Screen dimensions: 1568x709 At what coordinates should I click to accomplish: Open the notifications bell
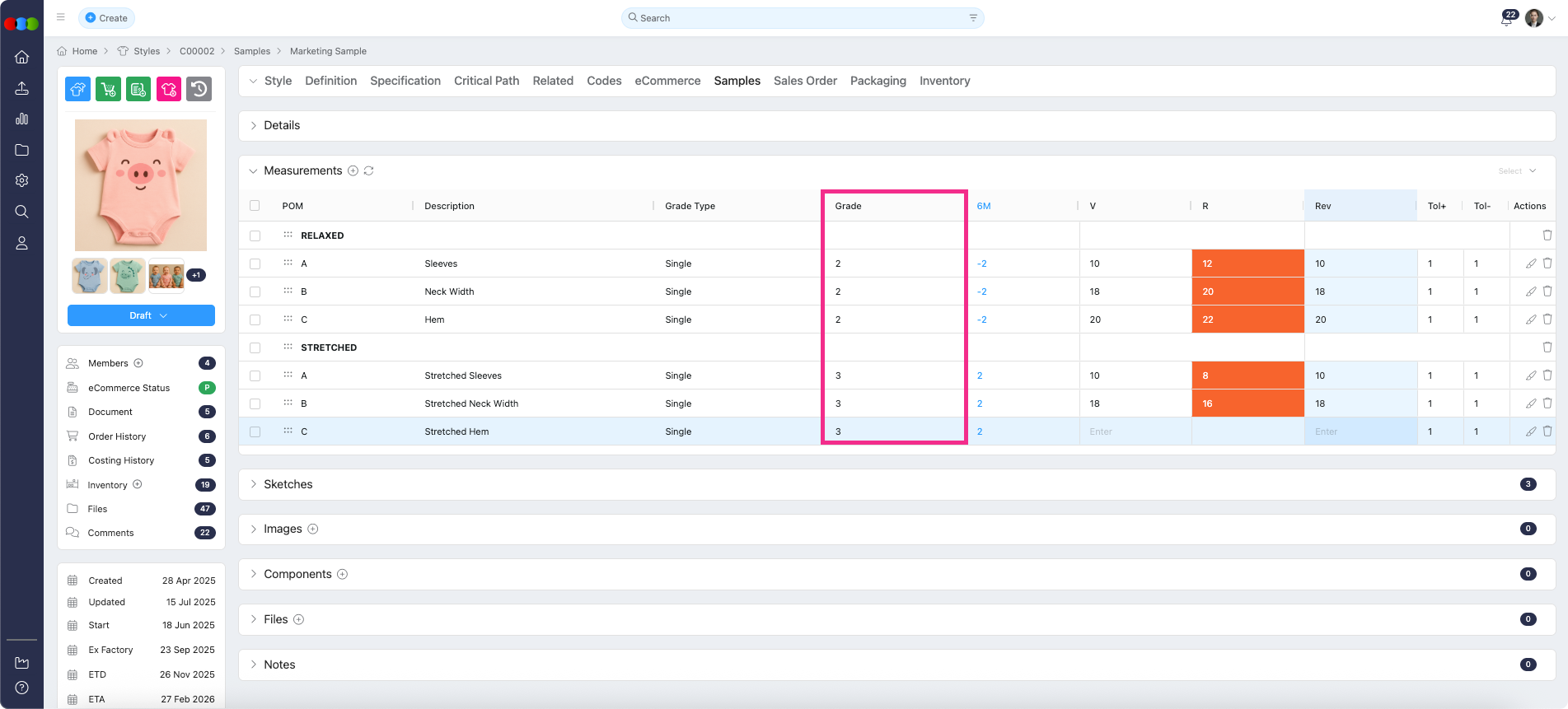[x=1506, y=19]
